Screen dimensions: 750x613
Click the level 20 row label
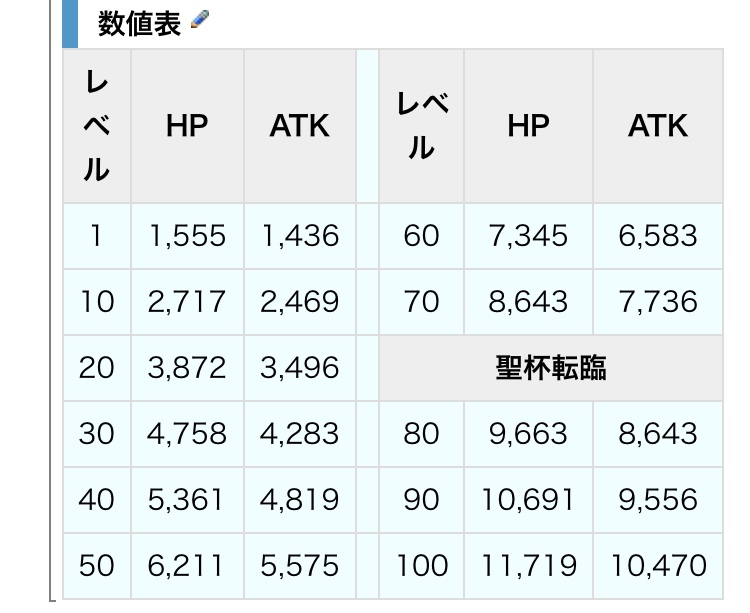pos(96,368)
